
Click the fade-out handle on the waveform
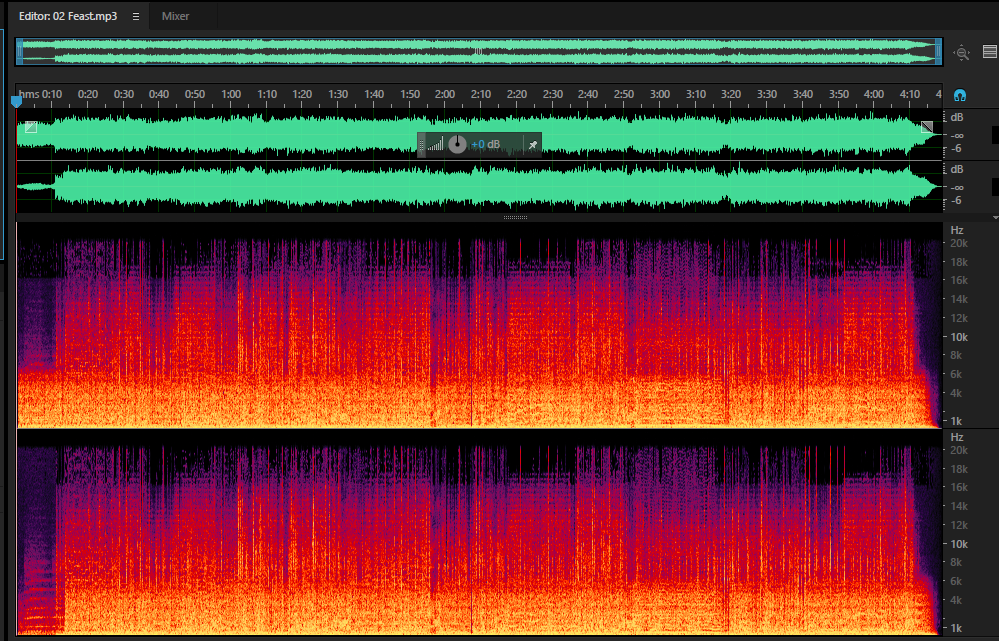pyautogui.click(x=927, y=127)
